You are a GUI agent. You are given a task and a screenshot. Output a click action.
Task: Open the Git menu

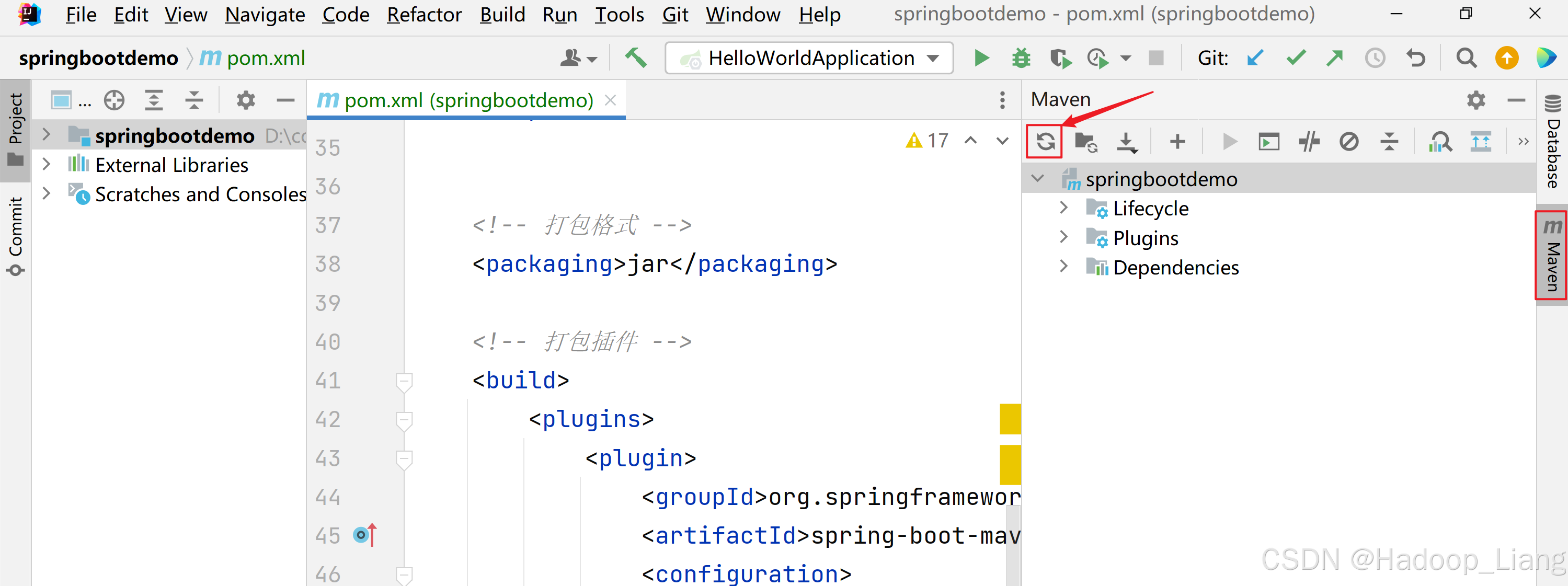tap(674, 14)
